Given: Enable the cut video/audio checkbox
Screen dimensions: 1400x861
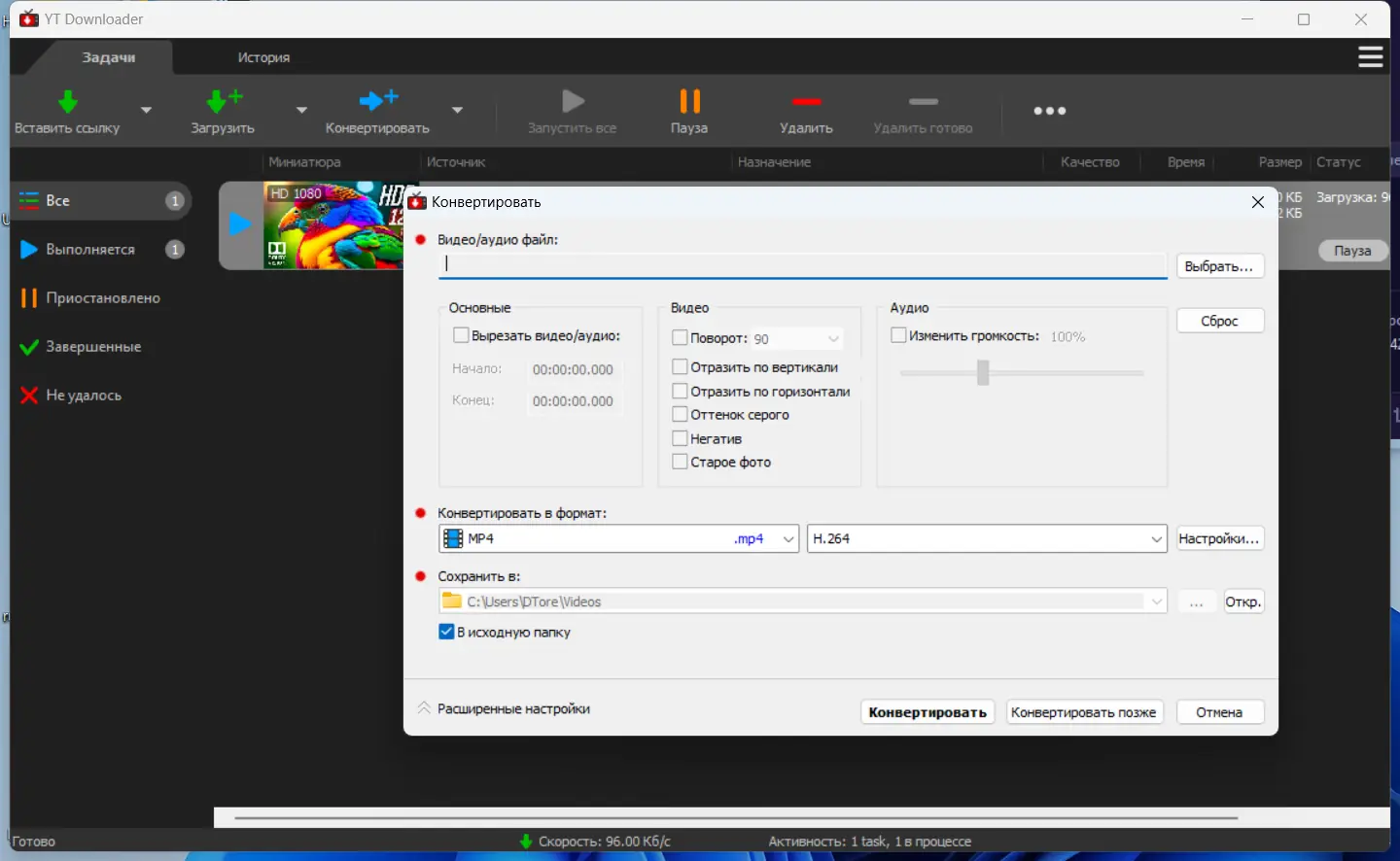Looking at the screenshot, I should point(462,335).
